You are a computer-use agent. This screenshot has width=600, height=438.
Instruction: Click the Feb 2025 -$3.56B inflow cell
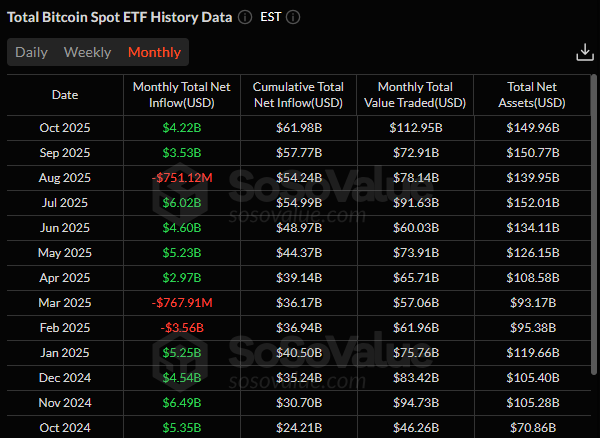click(181, 328)
